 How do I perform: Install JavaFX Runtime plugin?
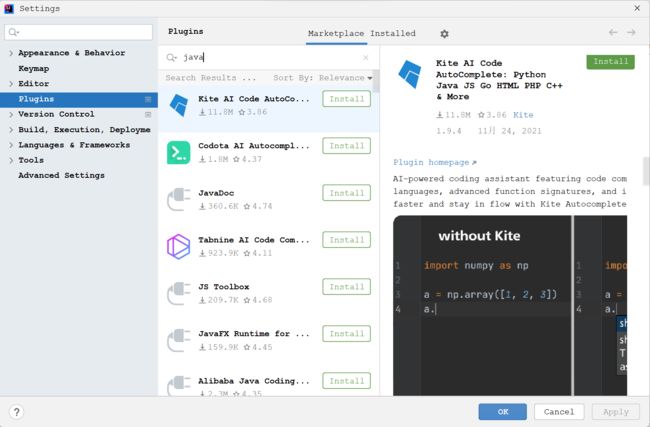[x=347, y=334]
